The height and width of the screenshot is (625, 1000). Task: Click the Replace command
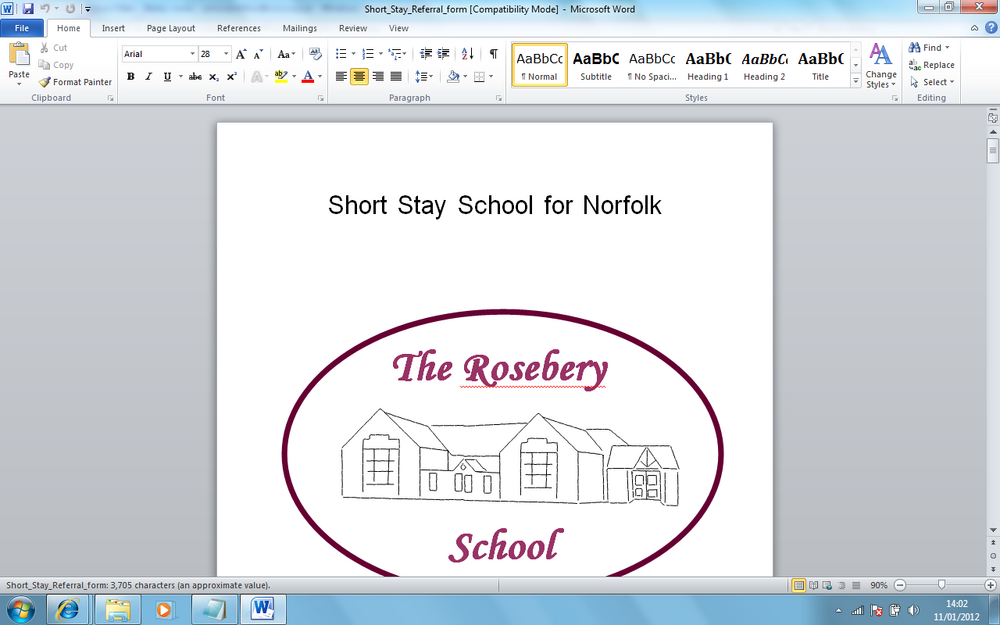932,65
